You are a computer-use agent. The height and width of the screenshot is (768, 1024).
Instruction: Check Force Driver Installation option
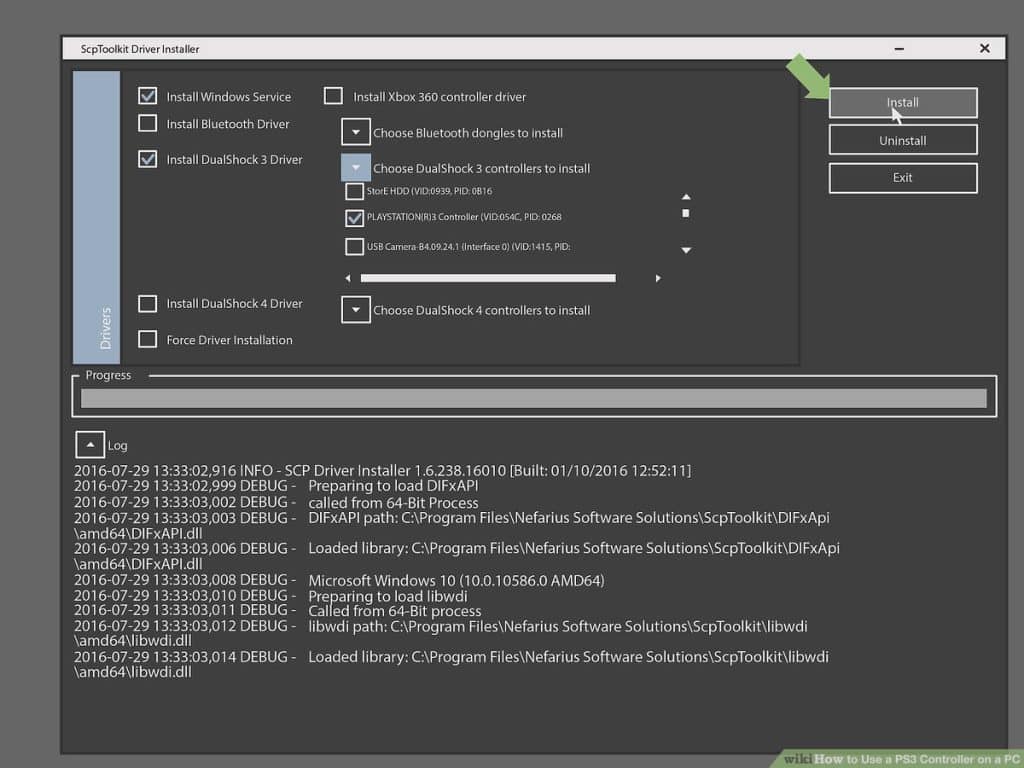point(148,339)
